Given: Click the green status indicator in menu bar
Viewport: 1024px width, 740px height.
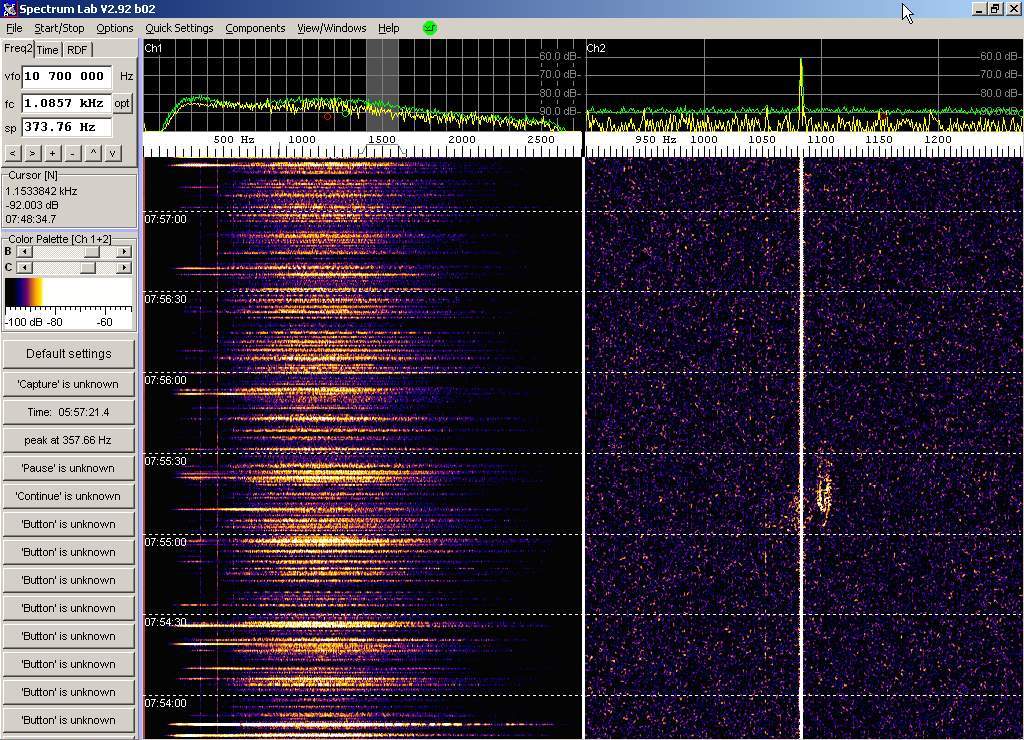Looking at the screenshot, I should tap(430, 28).
